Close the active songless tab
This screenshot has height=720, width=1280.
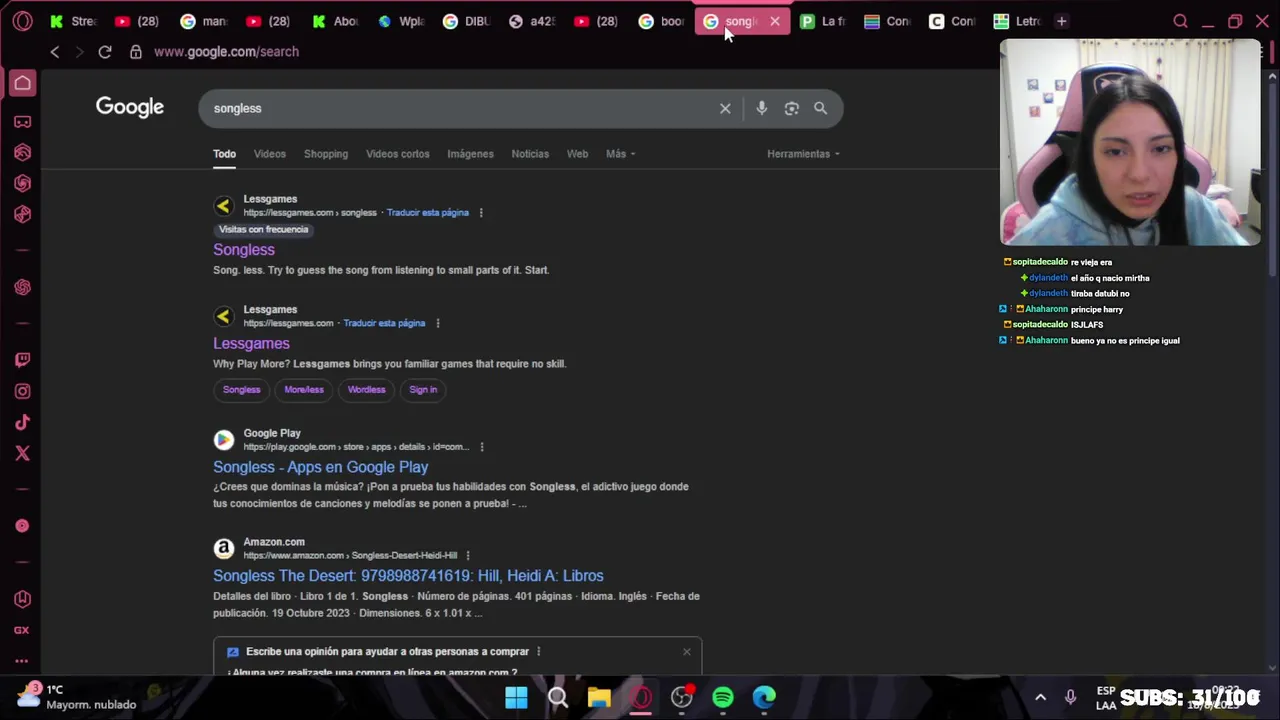775,21
